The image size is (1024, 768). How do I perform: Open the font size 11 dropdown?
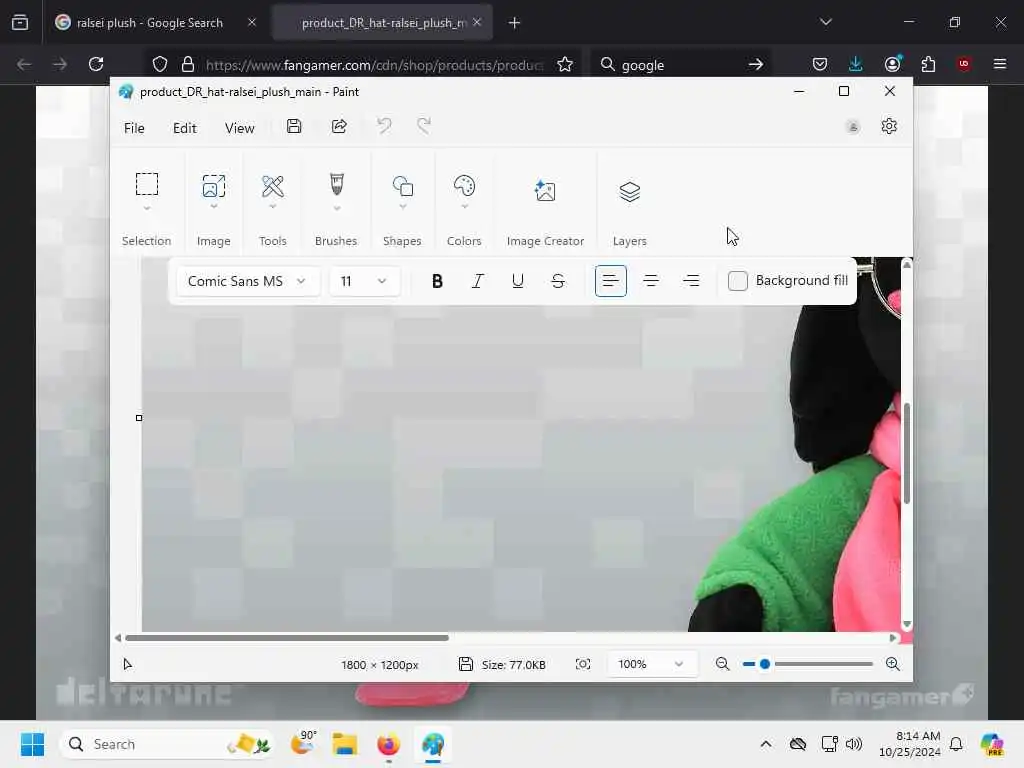364,281
